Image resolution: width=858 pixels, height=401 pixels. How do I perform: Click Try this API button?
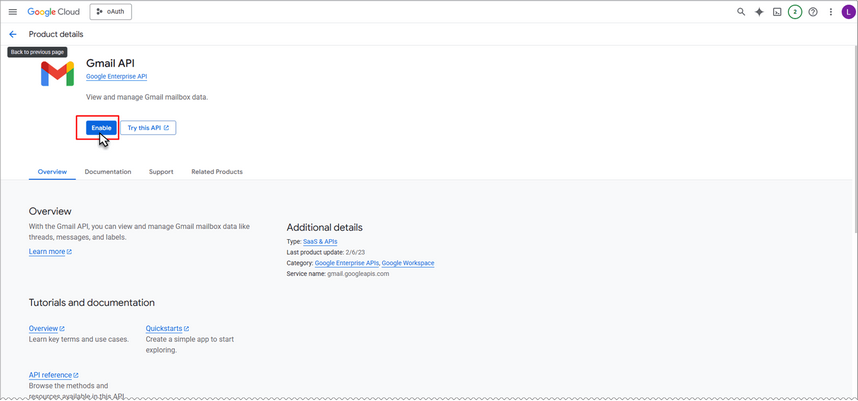pyautogui.click(x=148, y=127)
